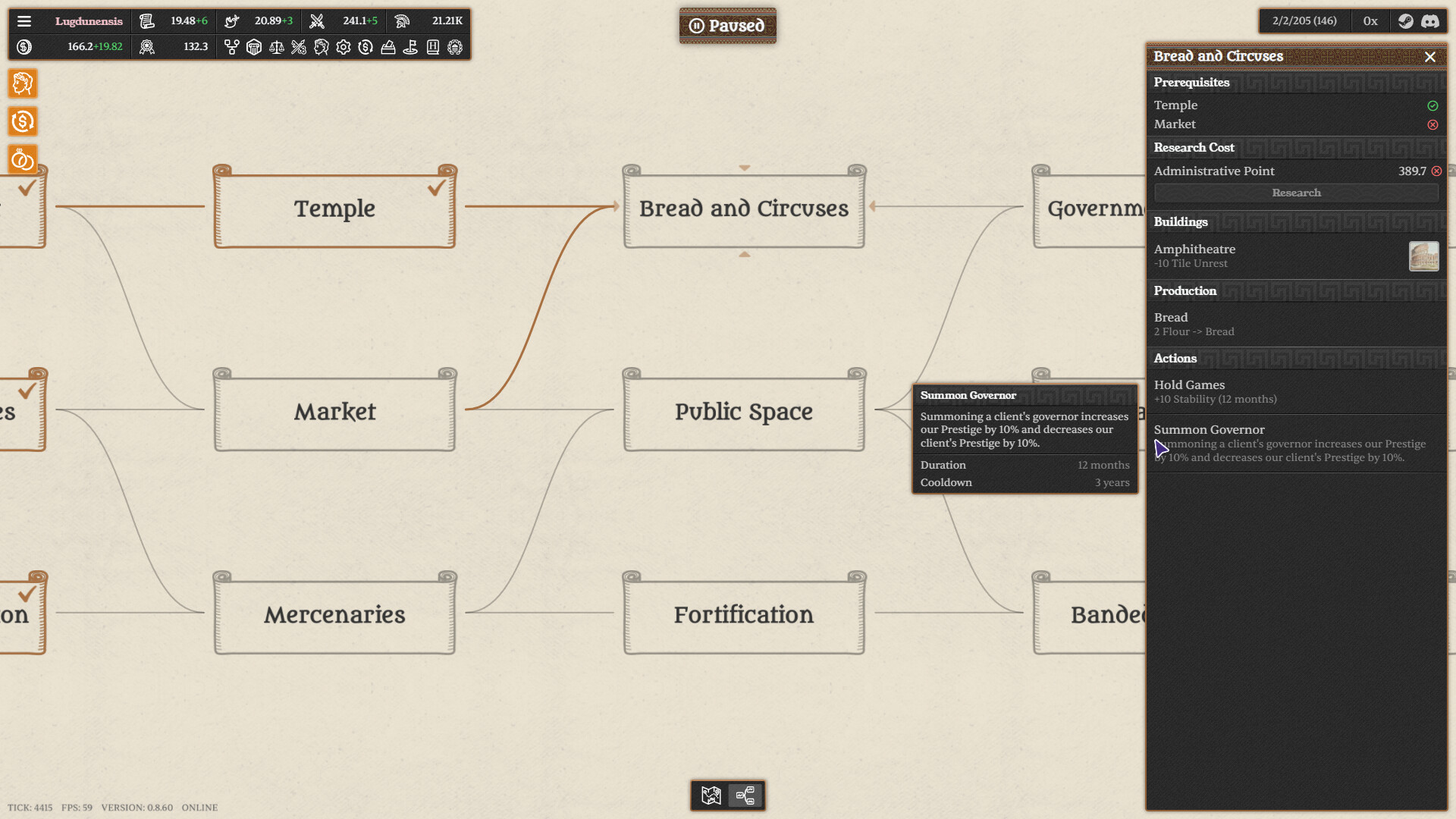Image resolution: width=1456 pixels, height=819 pixels.
Task: Click the dove diplomatic points icon
Action: click(232, 21)
